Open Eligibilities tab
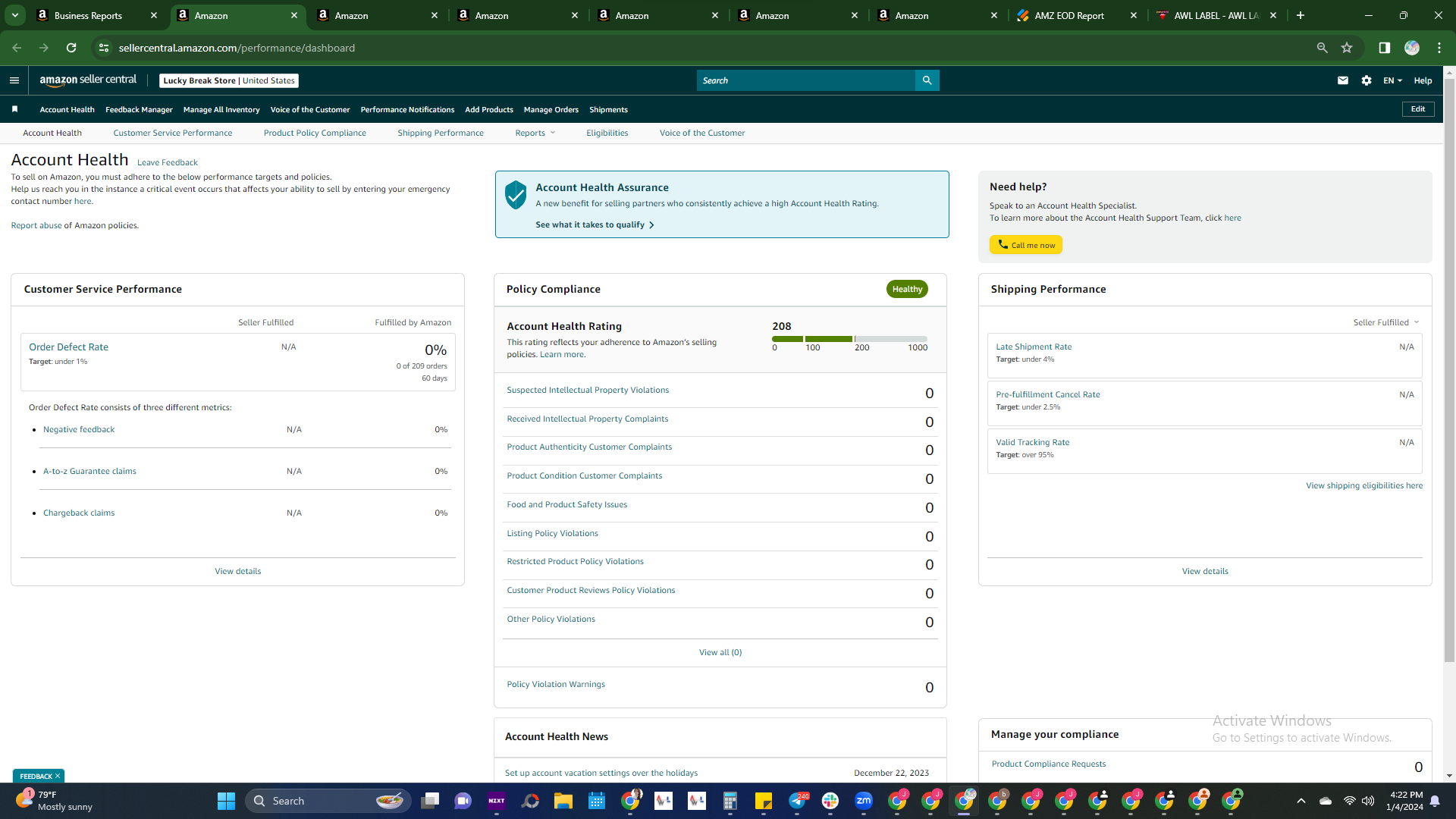Viewport: 1456px width, 819px height. pos(607,133)
